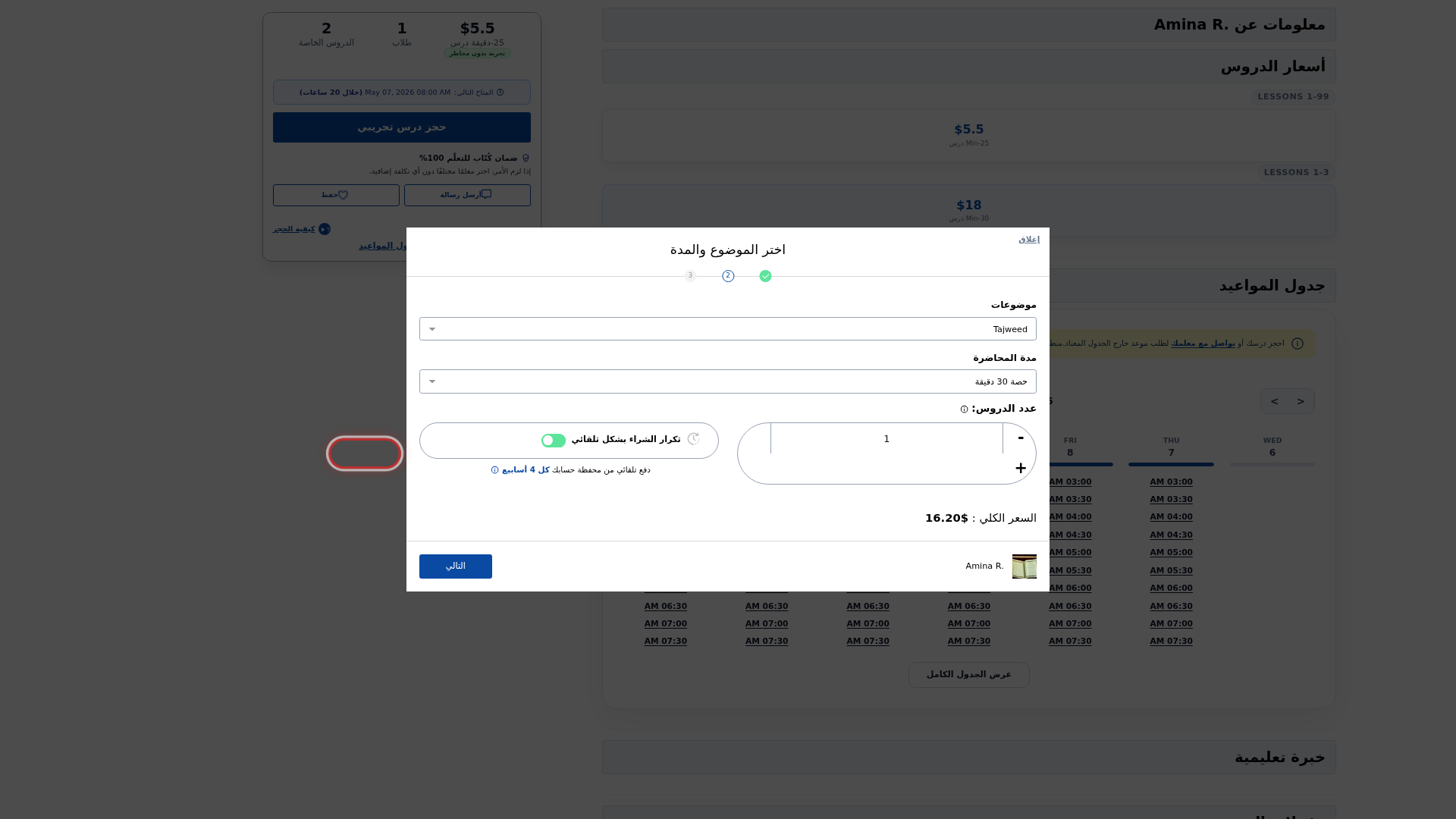The height and width of the screenshot is (819, 1456).
Task: Pick the 03:30 AM slot on Thursday
Action: 1171,500
